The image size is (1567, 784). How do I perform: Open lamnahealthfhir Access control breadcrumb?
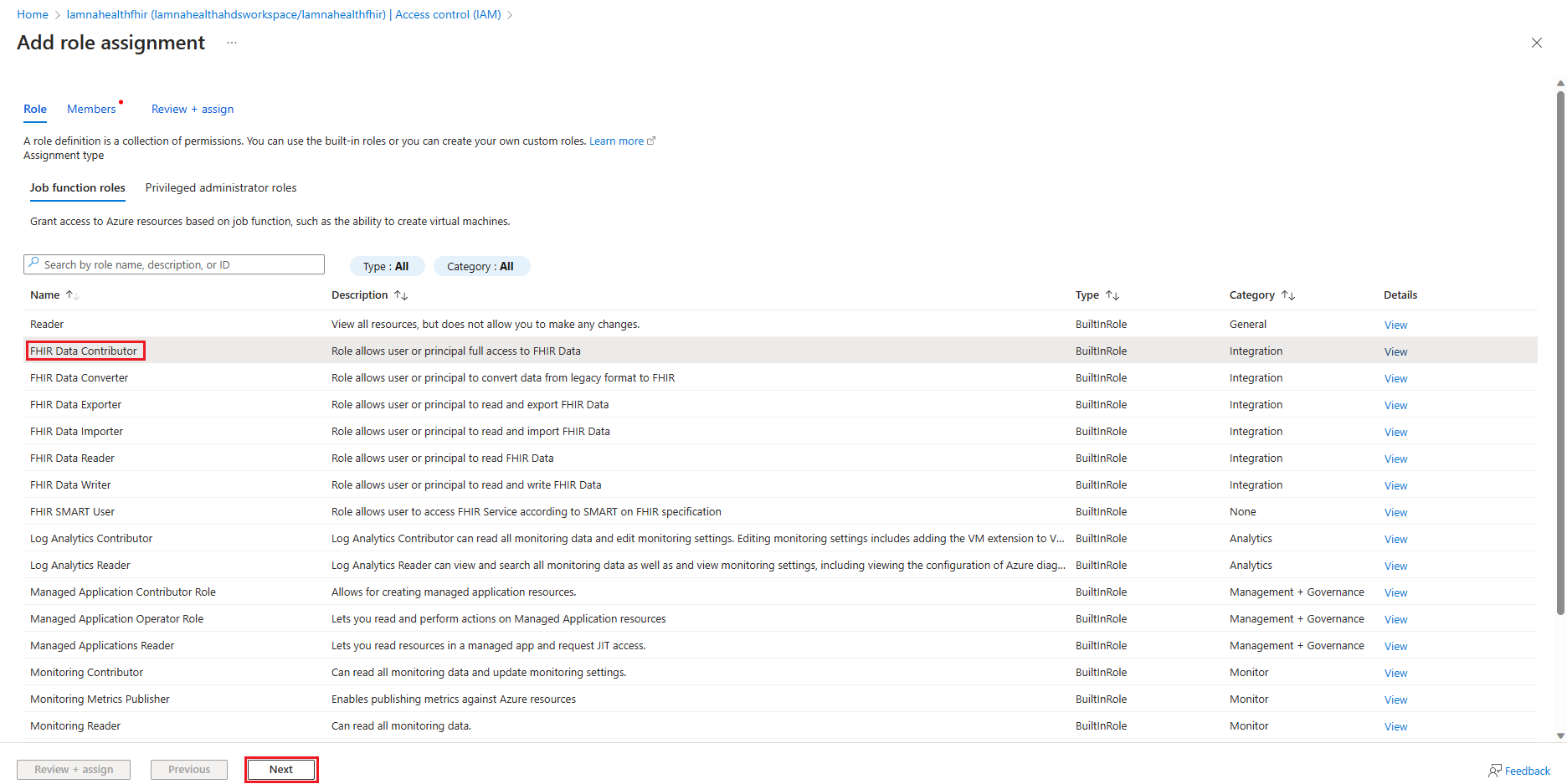[284, 15]
